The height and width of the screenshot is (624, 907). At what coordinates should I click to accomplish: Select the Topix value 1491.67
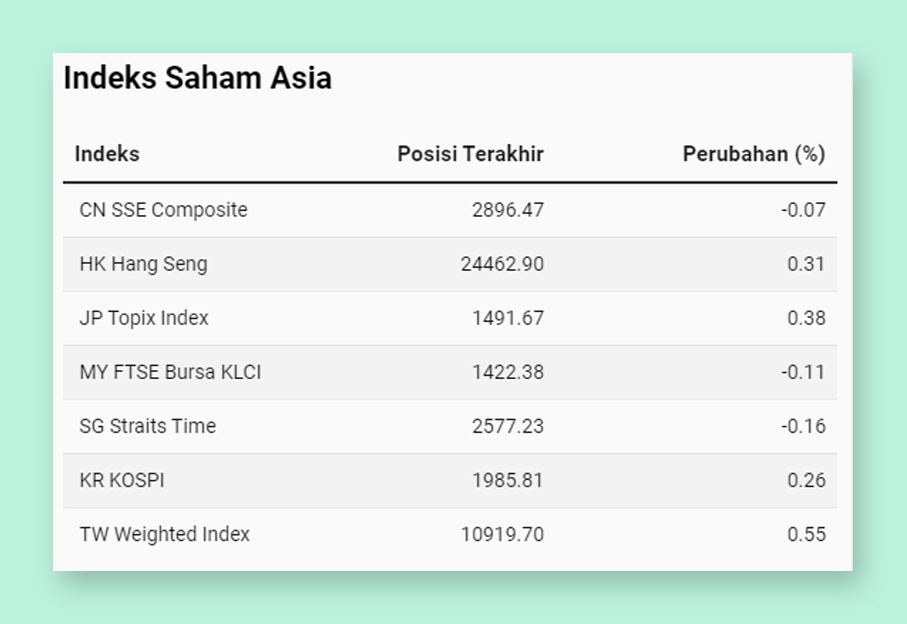click(x=508, y=318)
